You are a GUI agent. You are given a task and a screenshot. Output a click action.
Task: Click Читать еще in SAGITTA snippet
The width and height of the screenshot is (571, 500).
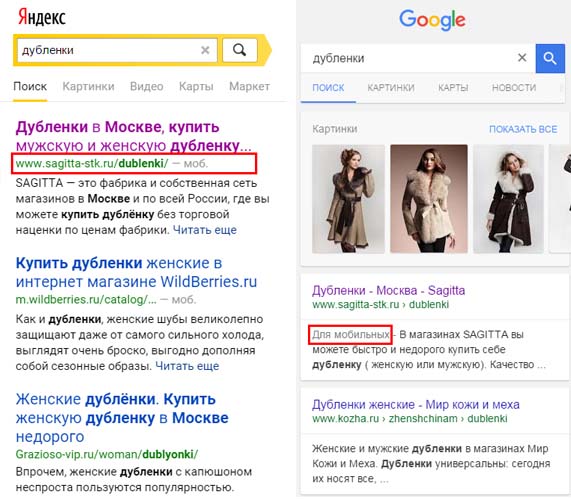tap(205, 230)
